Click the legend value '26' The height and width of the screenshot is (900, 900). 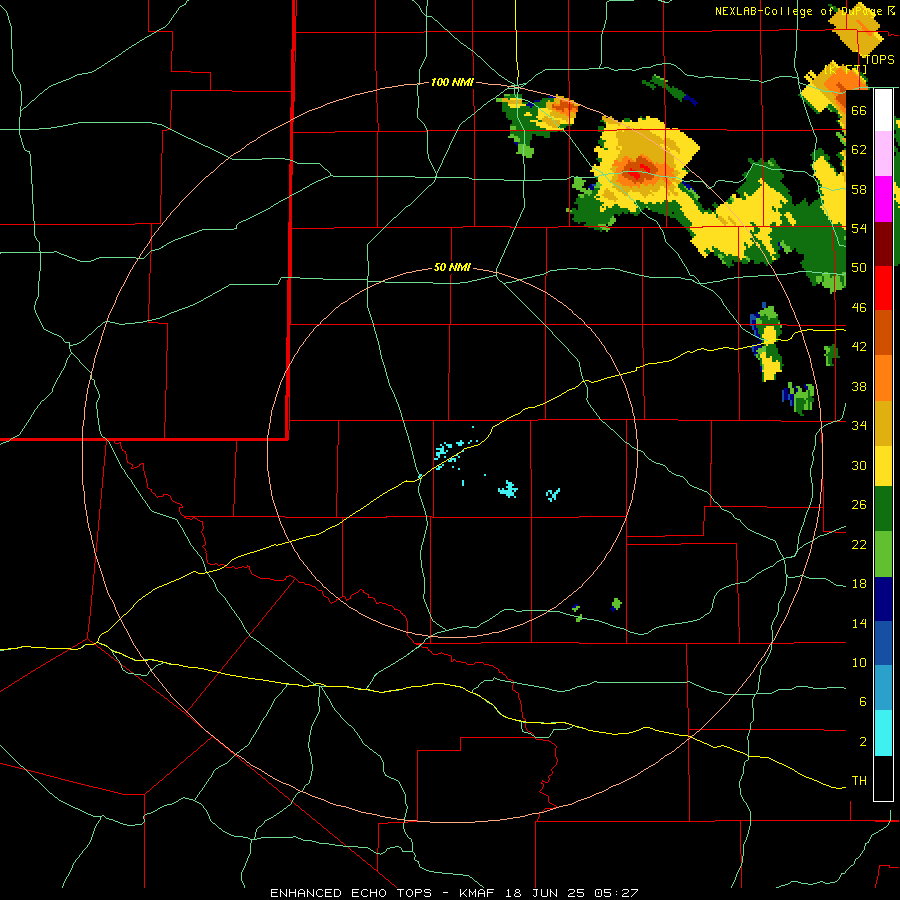pos(859,505)
